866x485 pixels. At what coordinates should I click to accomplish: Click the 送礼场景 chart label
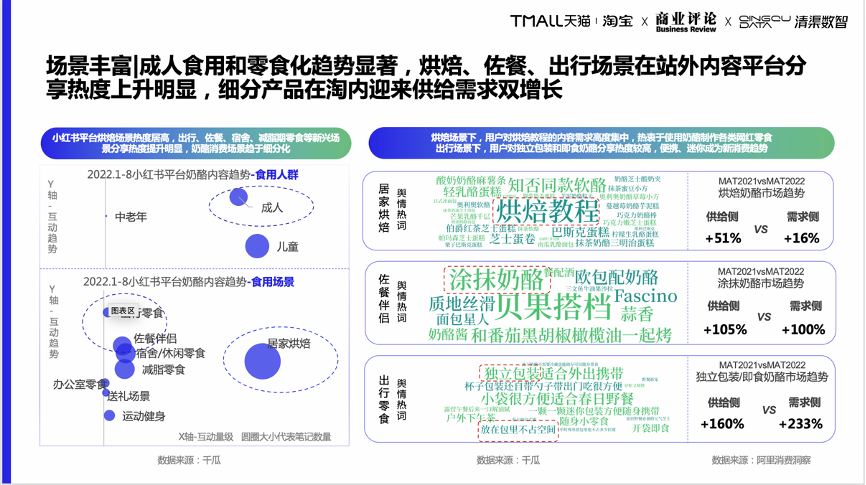129,396
